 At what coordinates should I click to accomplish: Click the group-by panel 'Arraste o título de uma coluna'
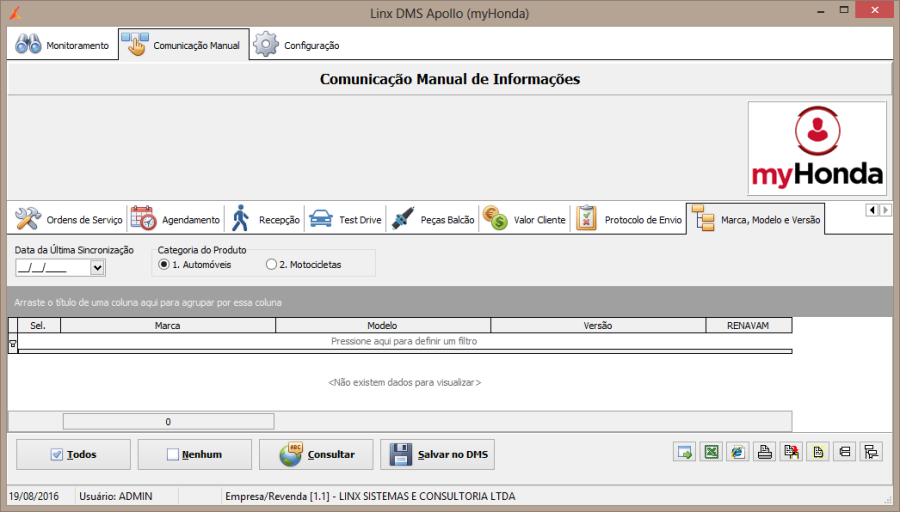(449, 302)
